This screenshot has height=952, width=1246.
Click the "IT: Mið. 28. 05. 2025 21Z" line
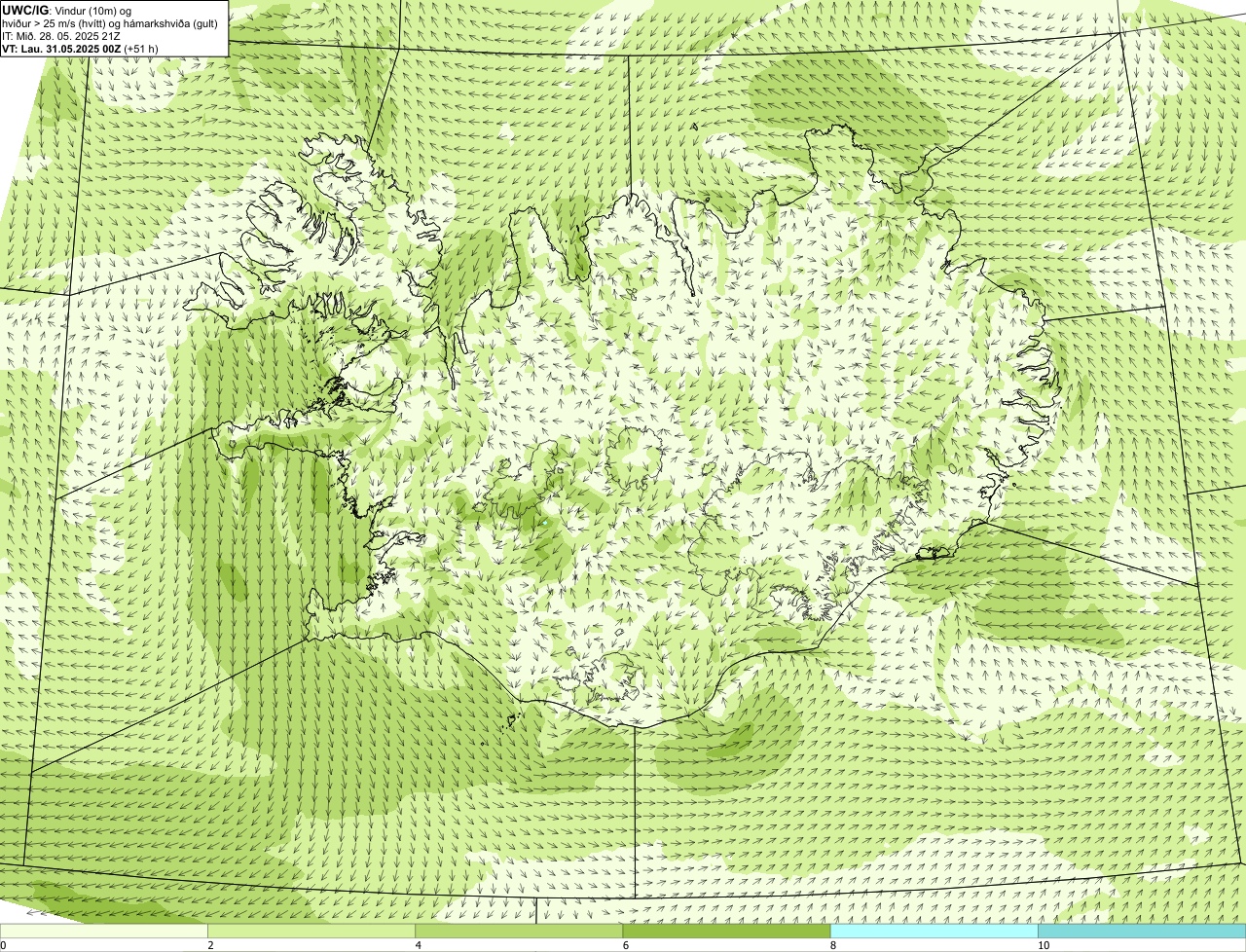click(61, 35)
